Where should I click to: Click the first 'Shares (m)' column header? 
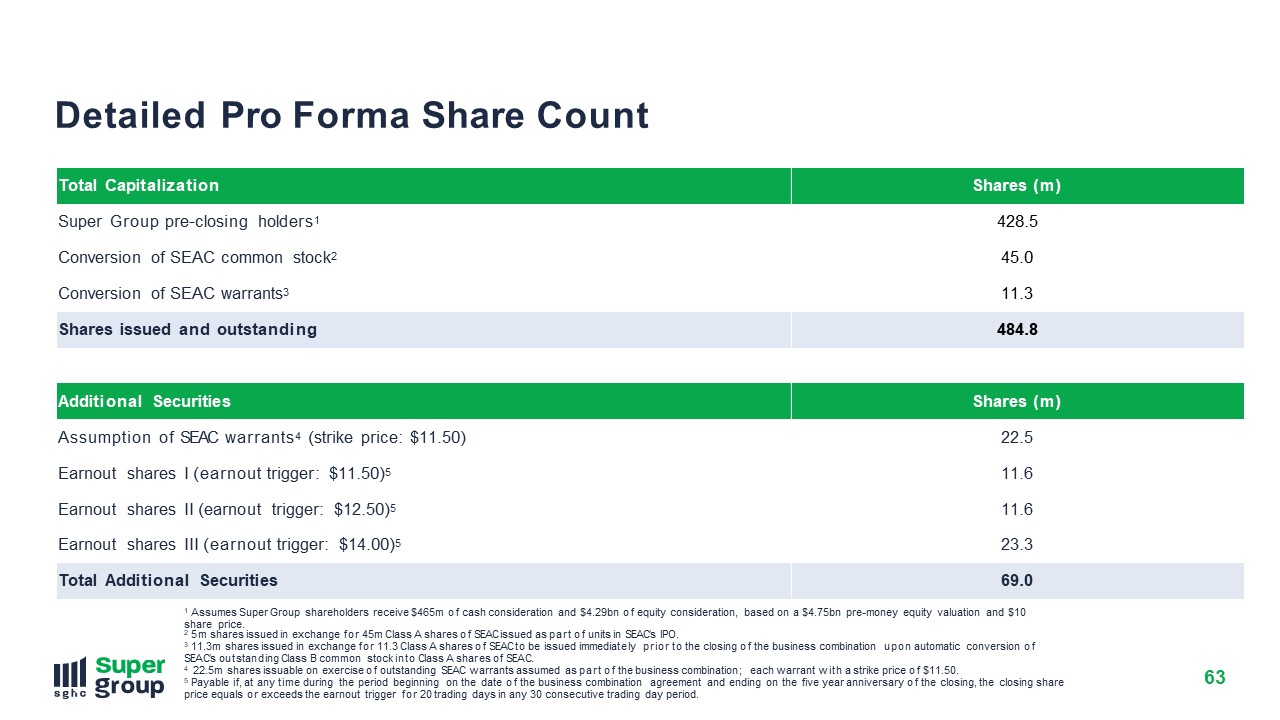pyautogui.click(x=1017, y=186)
